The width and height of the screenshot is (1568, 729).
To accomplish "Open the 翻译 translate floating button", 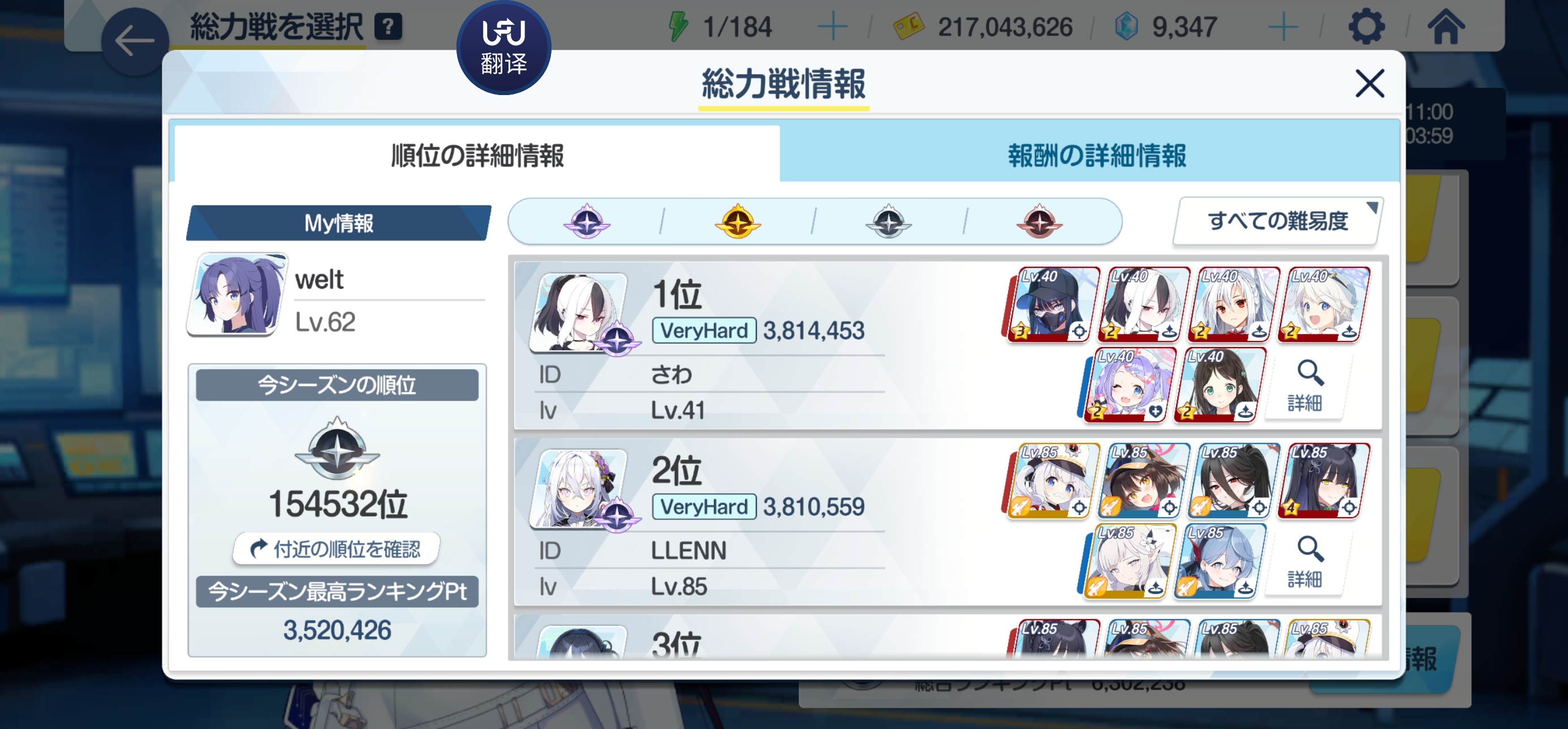I will tap(503, 48).
